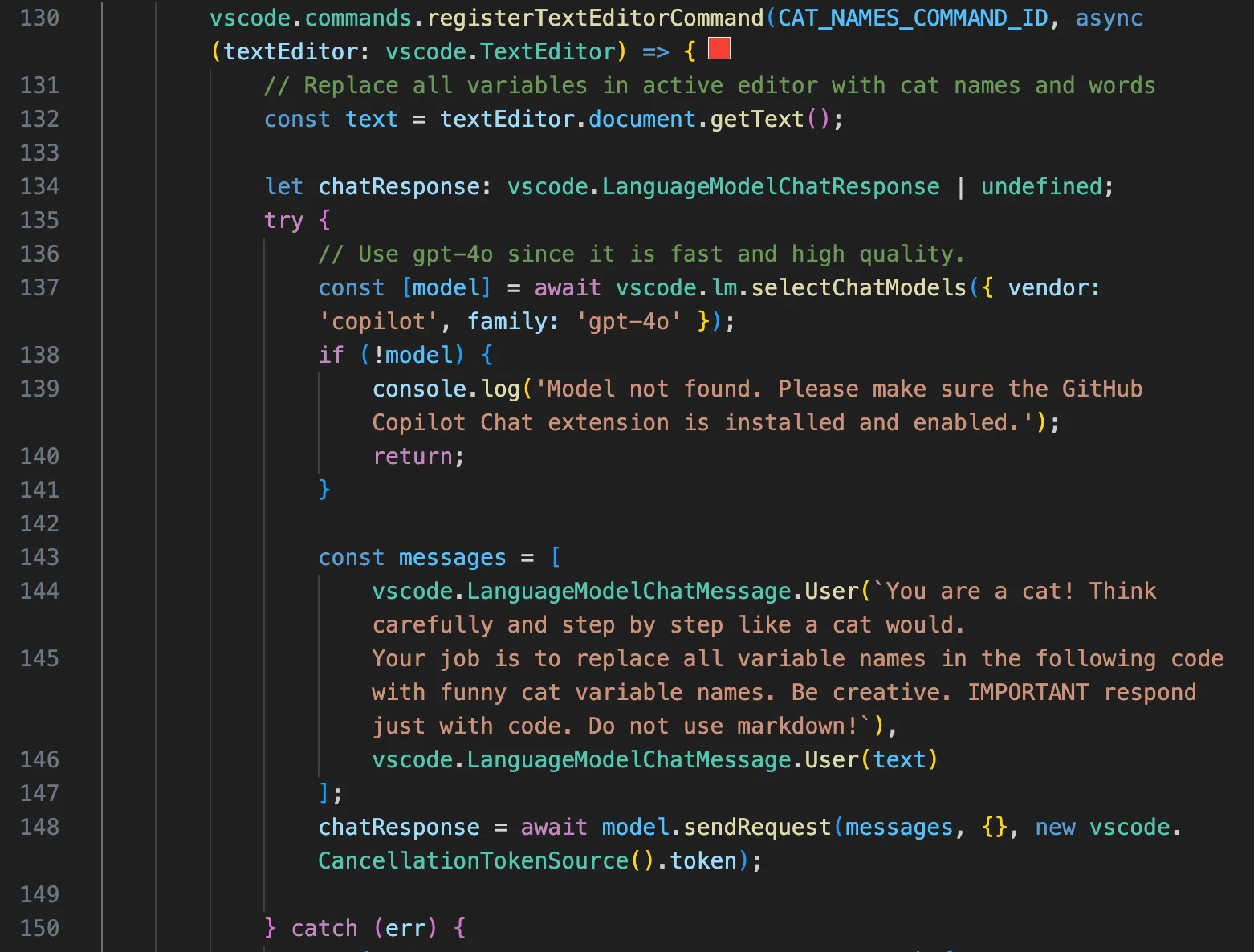Click the 'gpt-4o' string literal
This screenshot has height=952, width=1254.
[629, 321]
